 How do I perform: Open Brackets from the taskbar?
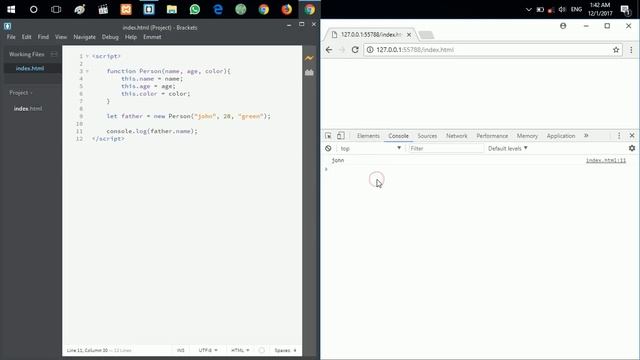click(x=149, y=9)
